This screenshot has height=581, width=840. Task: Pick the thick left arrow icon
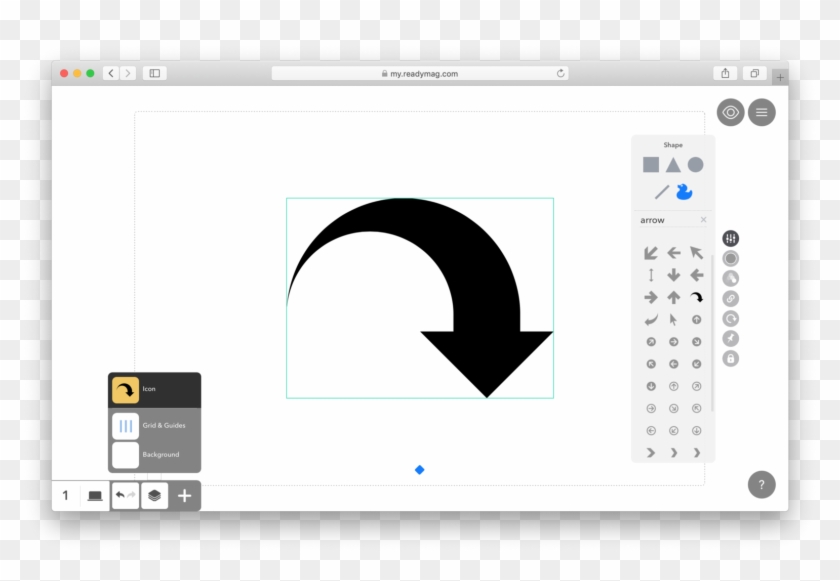(696, 275)
